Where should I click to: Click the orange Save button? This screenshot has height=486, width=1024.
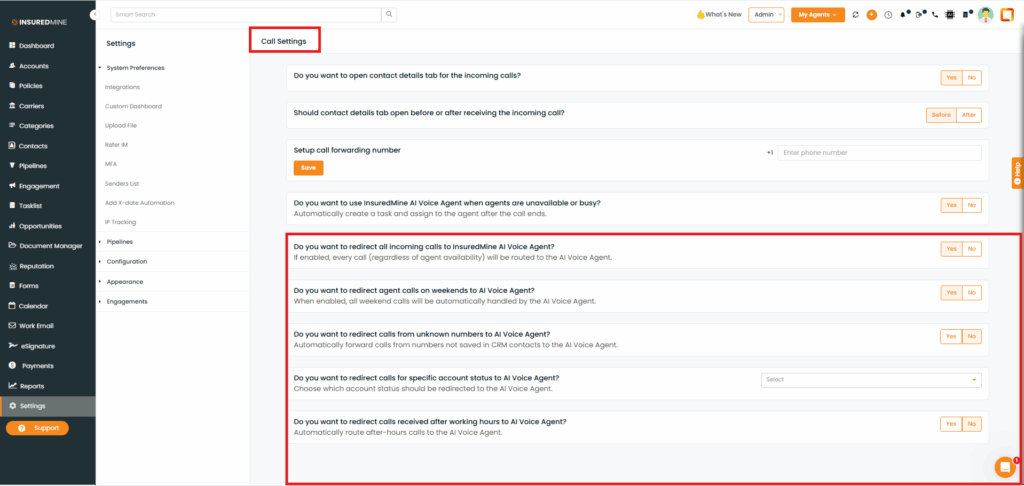pyautogui.click(x=308, y=168)
